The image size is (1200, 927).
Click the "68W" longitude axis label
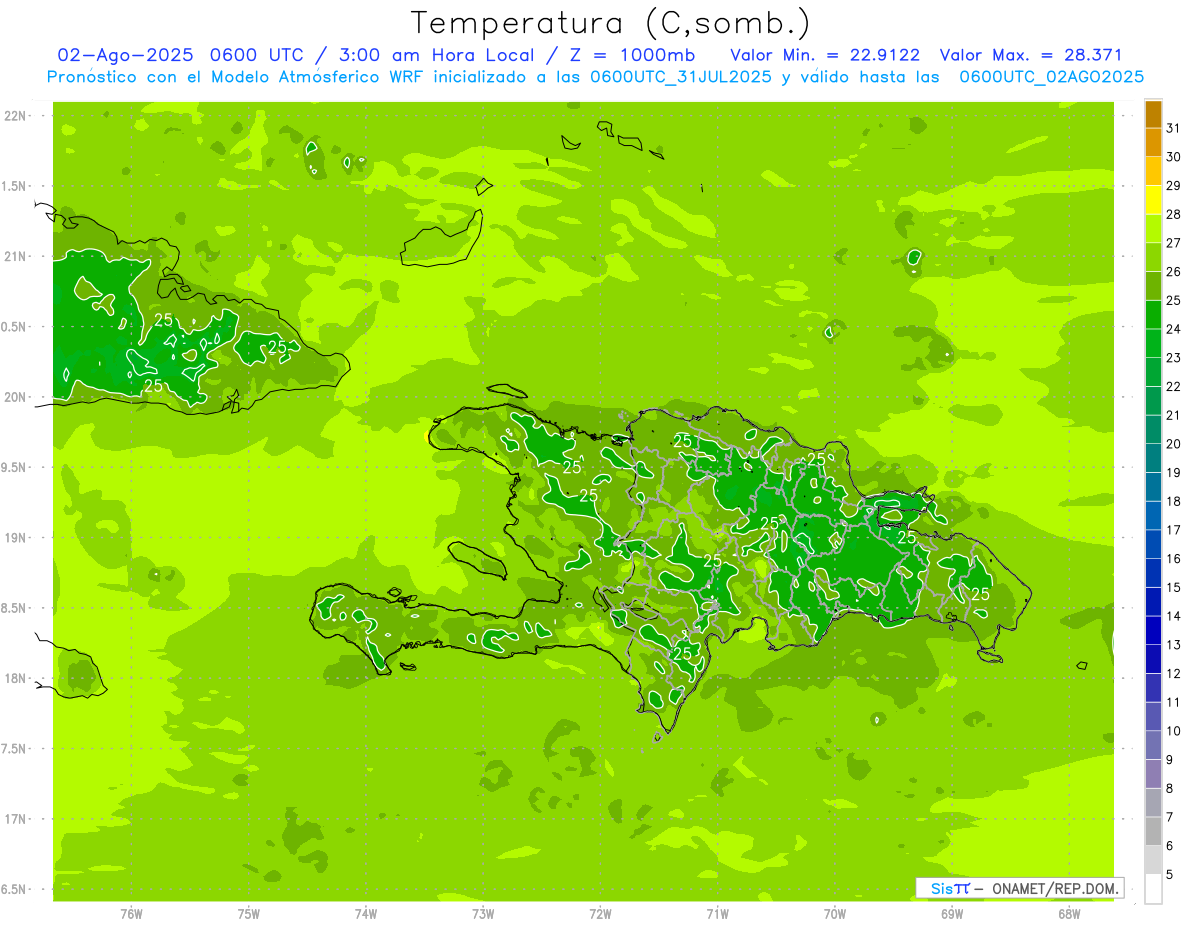[x=1069, y=914]
